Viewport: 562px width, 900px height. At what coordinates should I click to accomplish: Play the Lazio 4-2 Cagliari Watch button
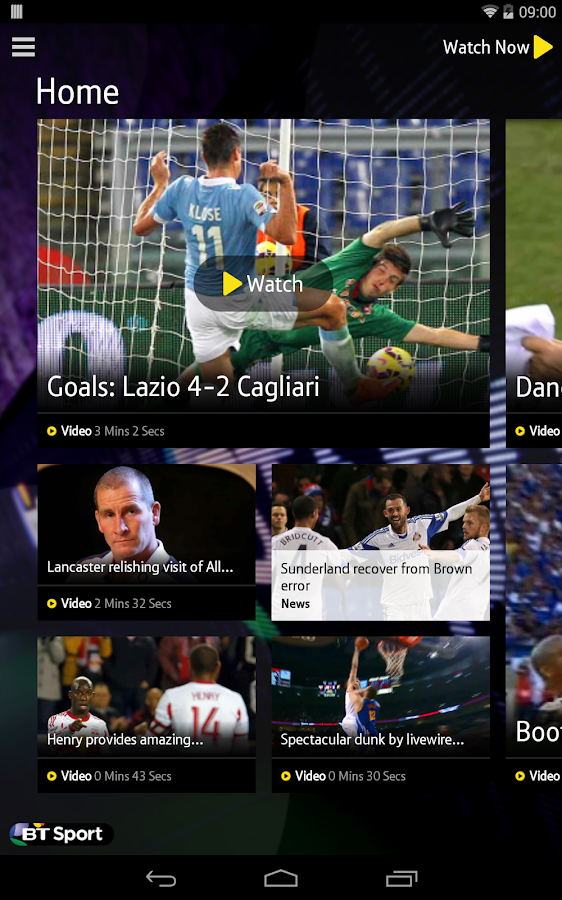[x=263, y=284]
